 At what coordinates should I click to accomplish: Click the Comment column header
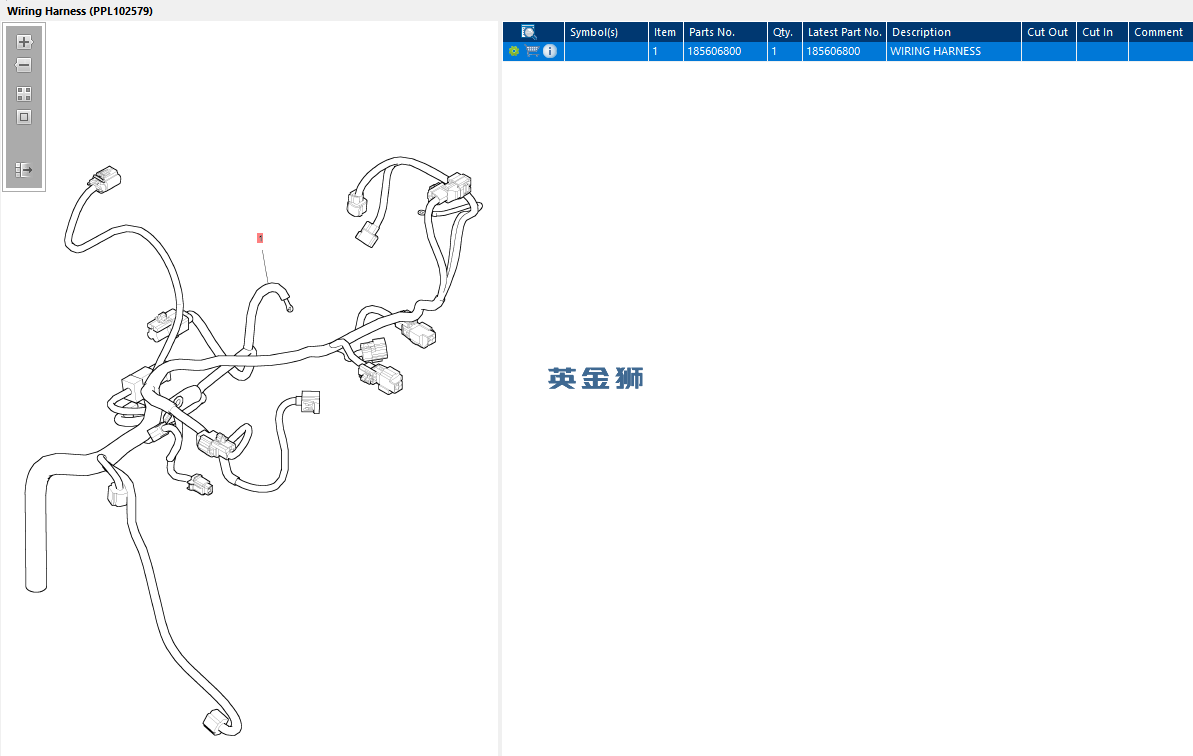tap(1160, 32)
